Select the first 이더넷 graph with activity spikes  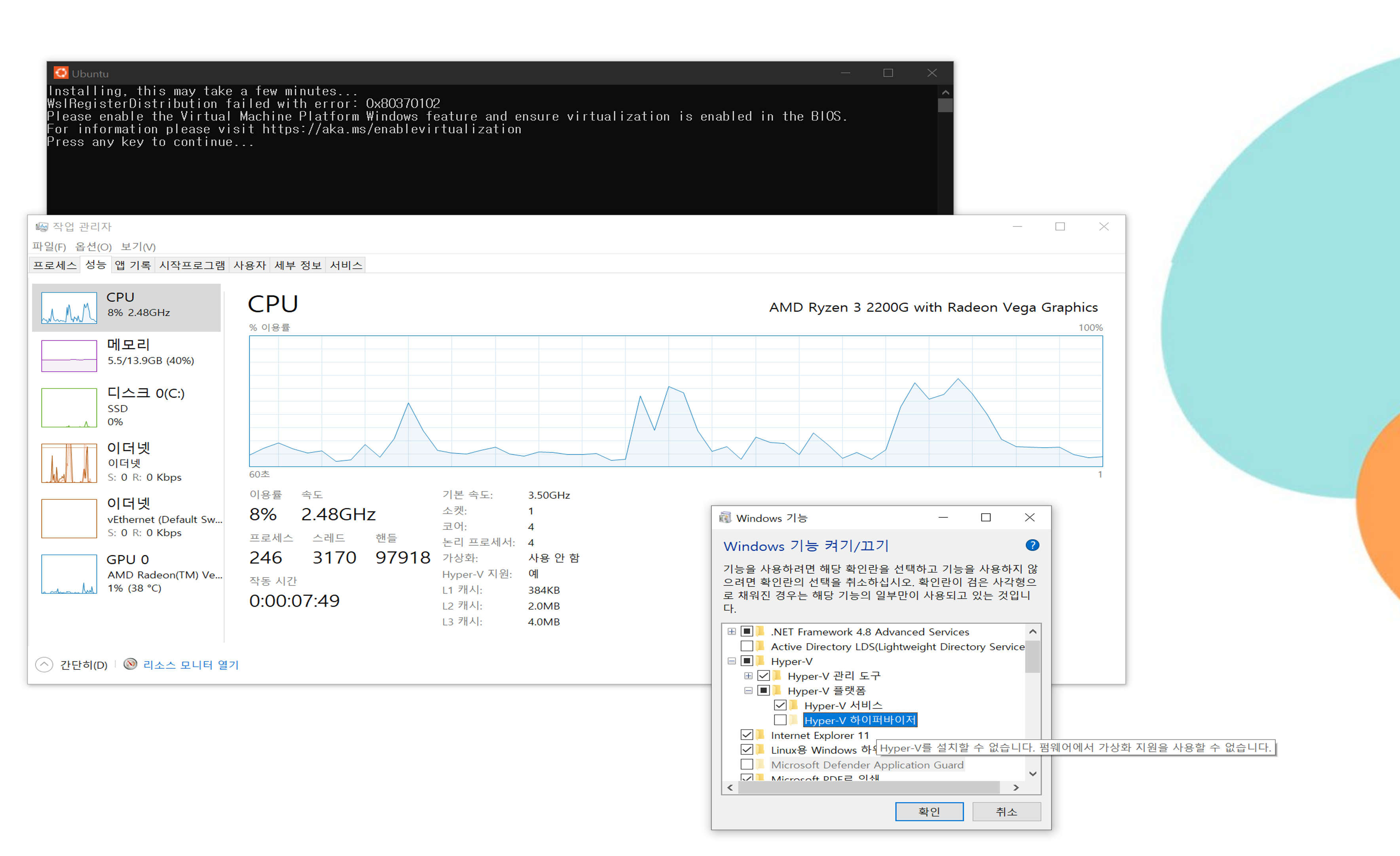(69, 463)
